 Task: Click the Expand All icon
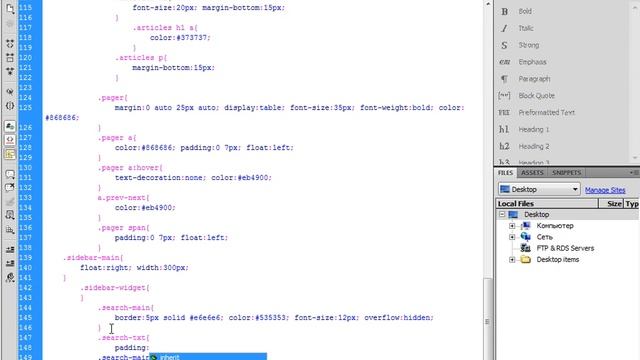coord(10,71)
